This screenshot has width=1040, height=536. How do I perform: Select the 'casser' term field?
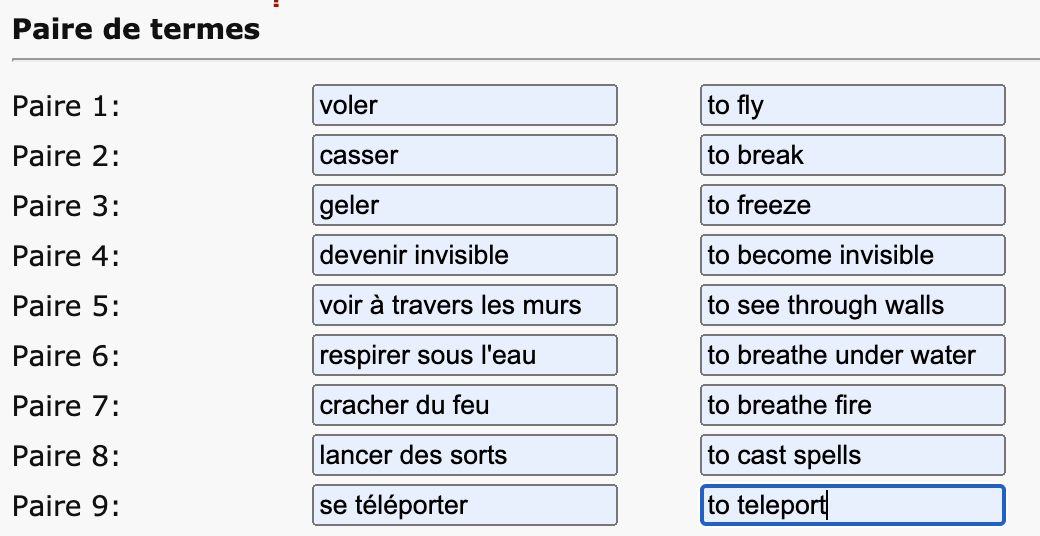coord(464,155)
